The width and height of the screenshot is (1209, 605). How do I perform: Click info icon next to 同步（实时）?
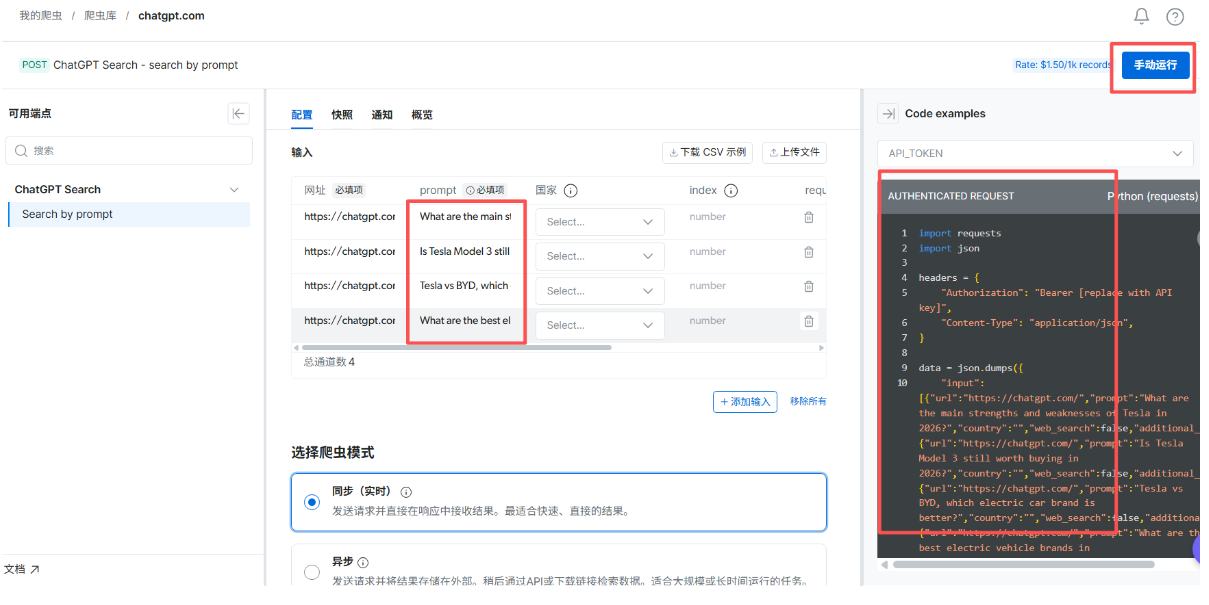click(x=406, y=492)
